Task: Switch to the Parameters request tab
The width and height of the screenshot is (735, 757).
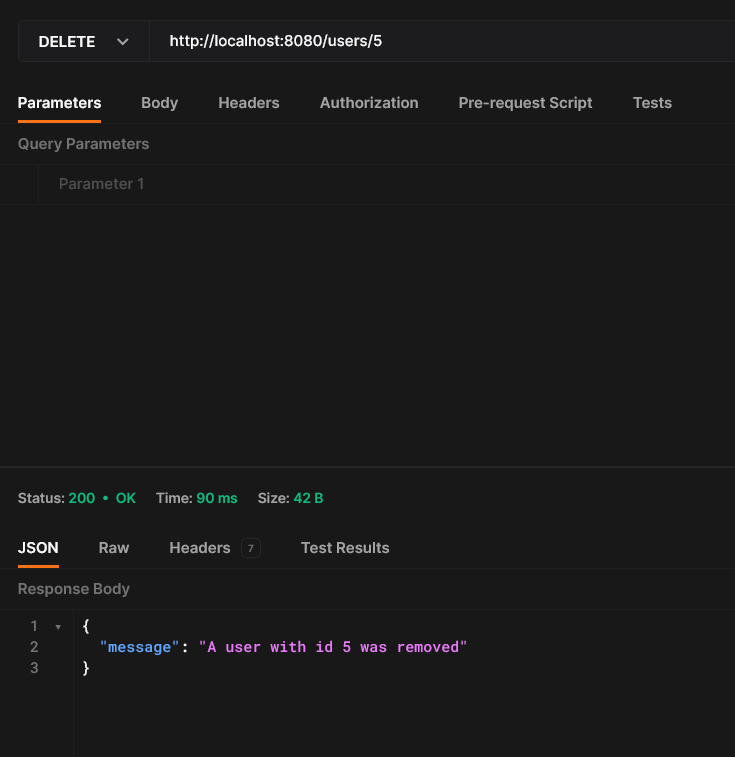Action: [x=59, y=103]
